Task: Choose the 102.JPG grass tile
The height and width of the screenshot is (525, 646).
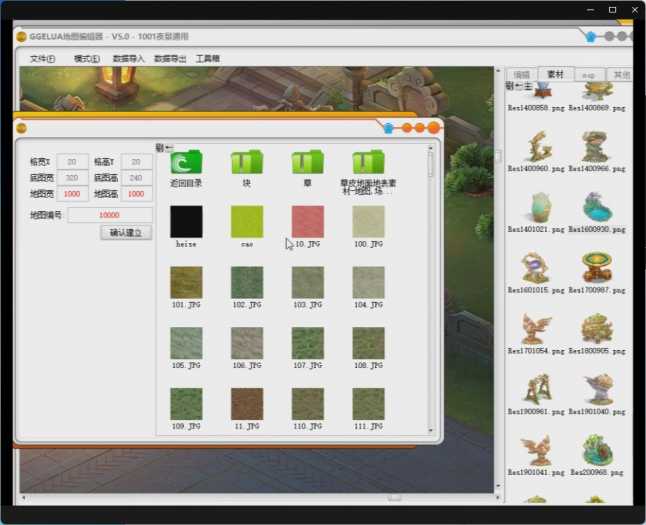Action: tap(247, 282)
